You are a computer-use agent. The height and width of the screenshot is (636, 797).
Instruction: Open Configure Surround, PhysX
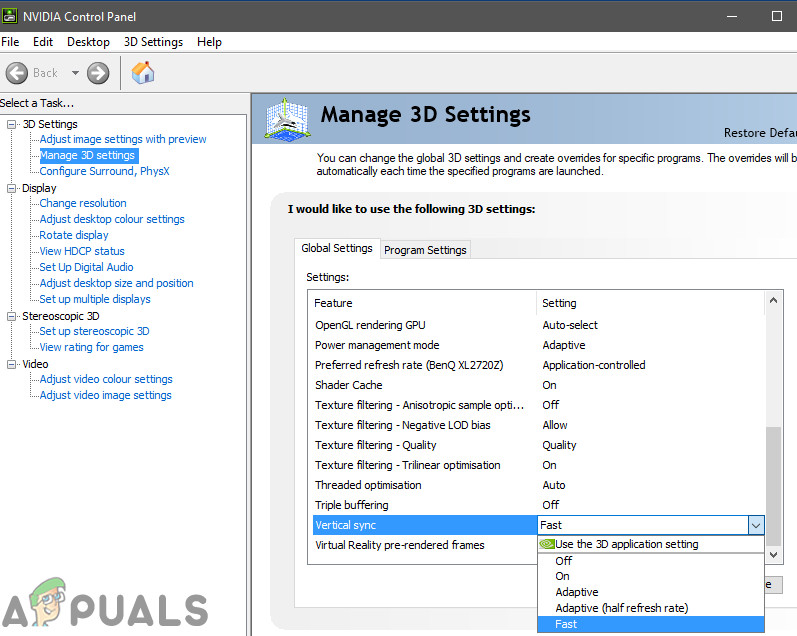click(105, 171)
